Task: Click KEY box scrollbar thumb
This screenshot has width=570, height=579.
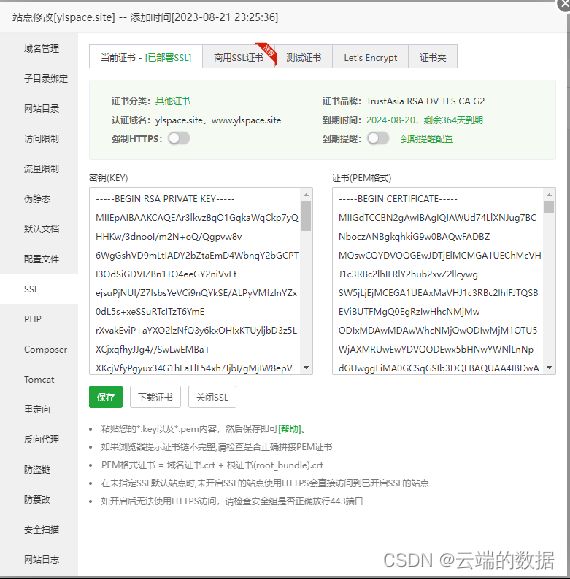Action: (x=306, y=216)
